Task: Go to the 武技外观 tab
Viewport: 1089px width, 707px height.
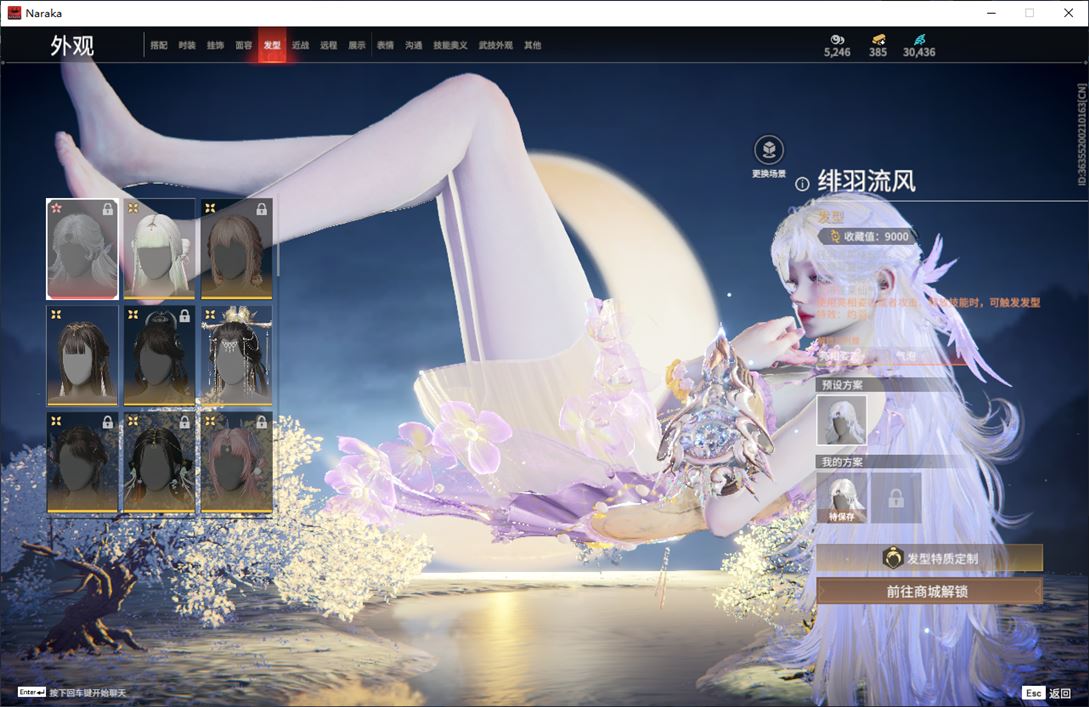Action: point(495,46)
